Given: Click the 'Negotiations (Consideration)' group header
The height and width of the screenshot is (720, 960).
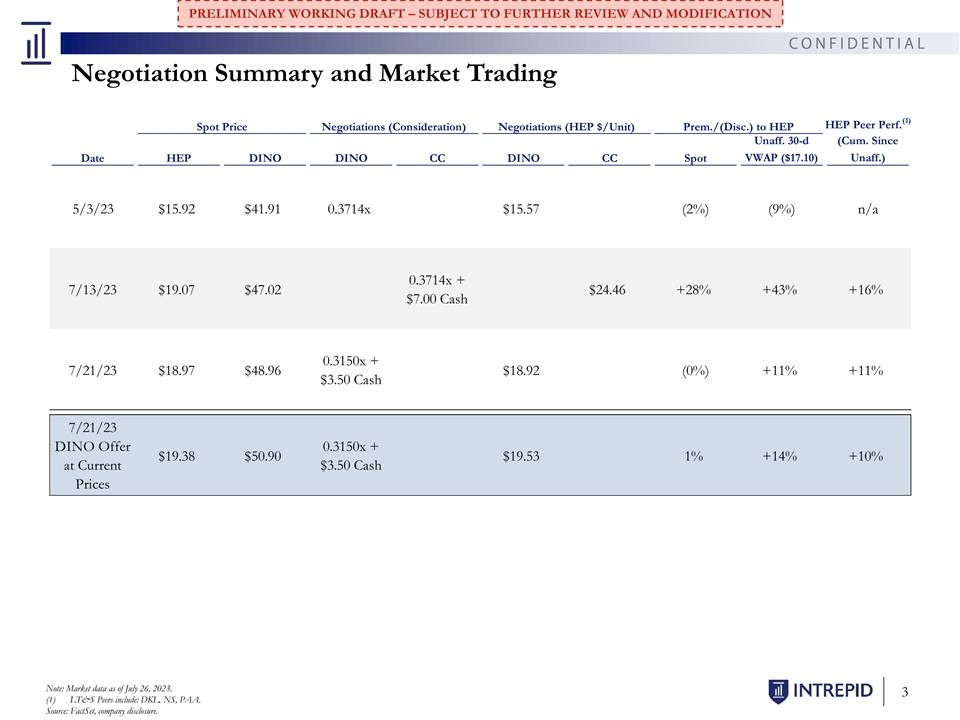Looking at the screenshot, I should point(394,127).
